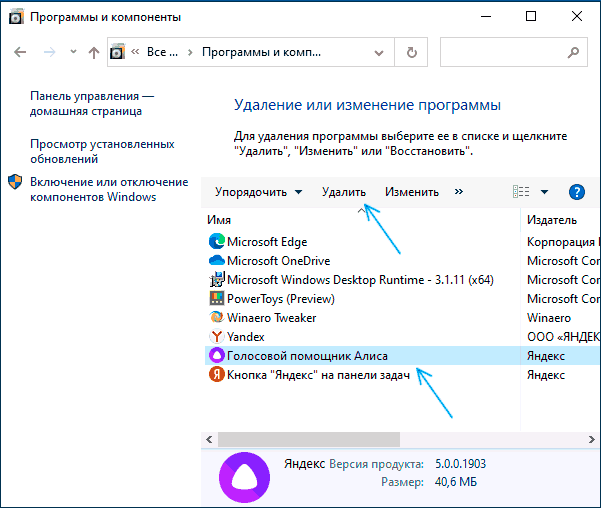Click 'Программы и комп...' breadcrumb segment
The height and width of the screenshot is (508, 601).
[261, 52]
